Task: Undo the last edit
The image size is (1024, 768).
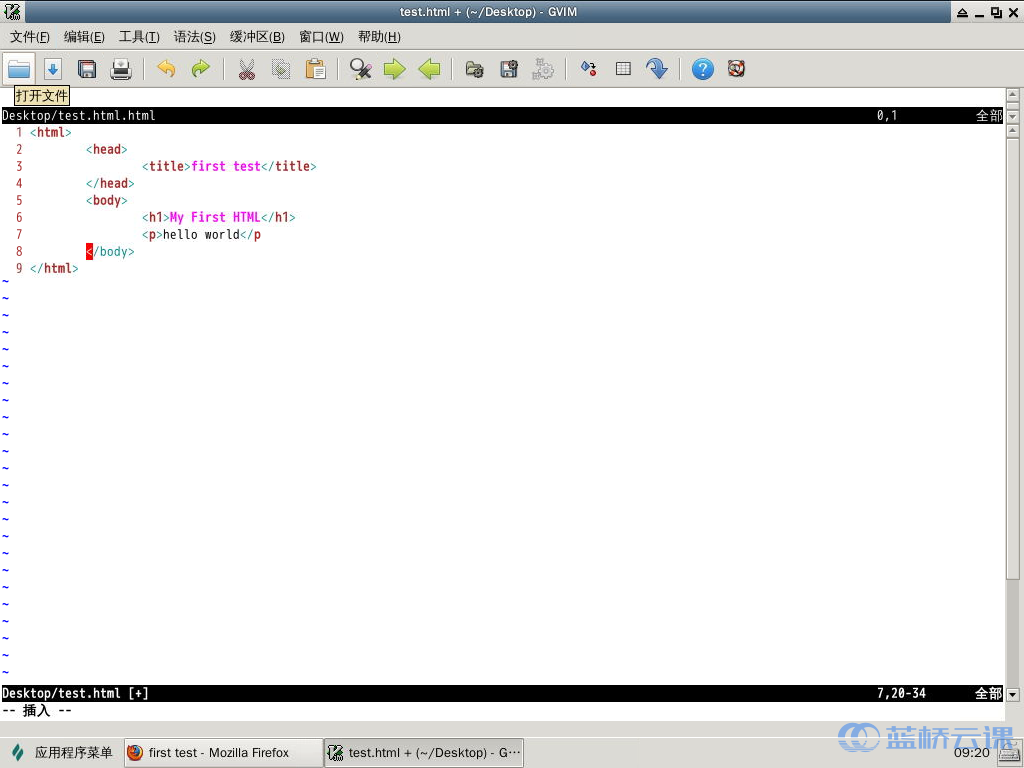Action: pyautogui.click(x=166, y=69)
